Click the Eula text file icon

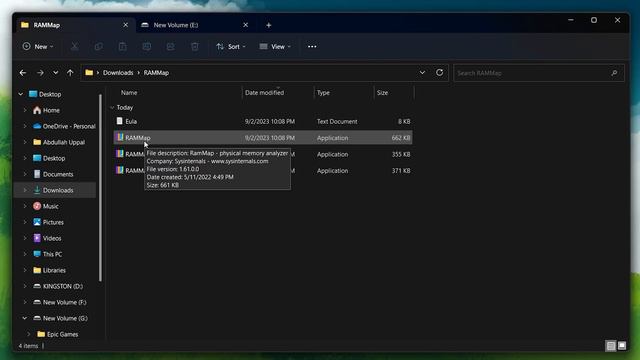pos(120,121)
